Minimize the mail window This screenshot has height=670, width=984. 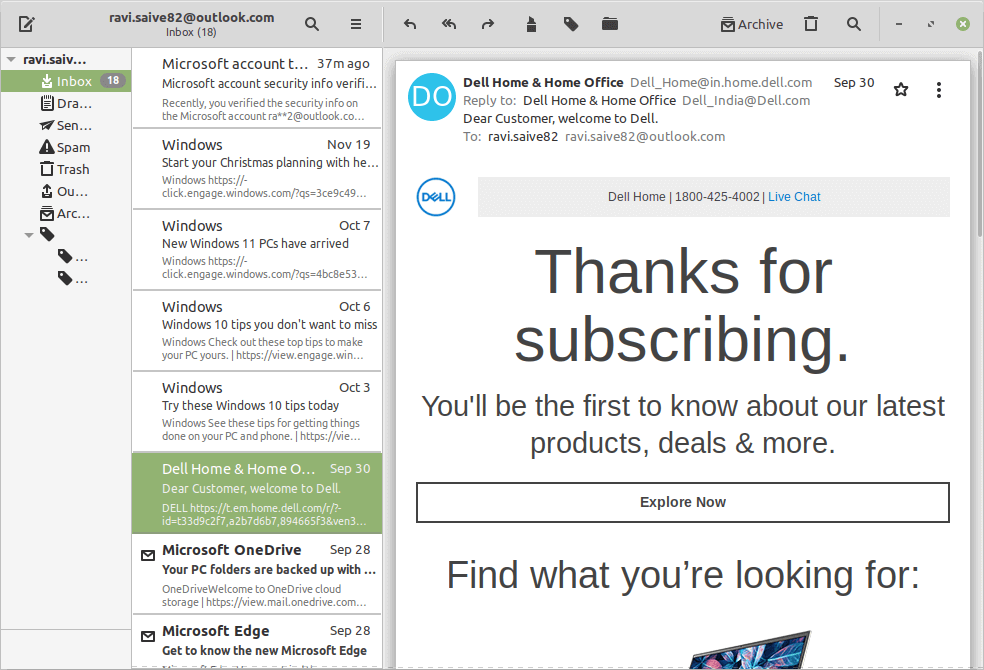899,24
